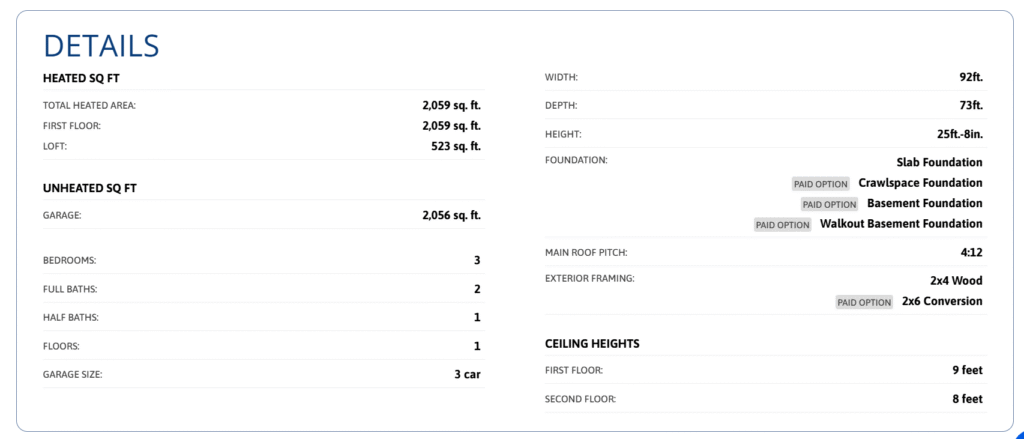The image size is (1024, 439).
Task: Choose the Crawlspace Foundation option text
Action: (920, 183)
